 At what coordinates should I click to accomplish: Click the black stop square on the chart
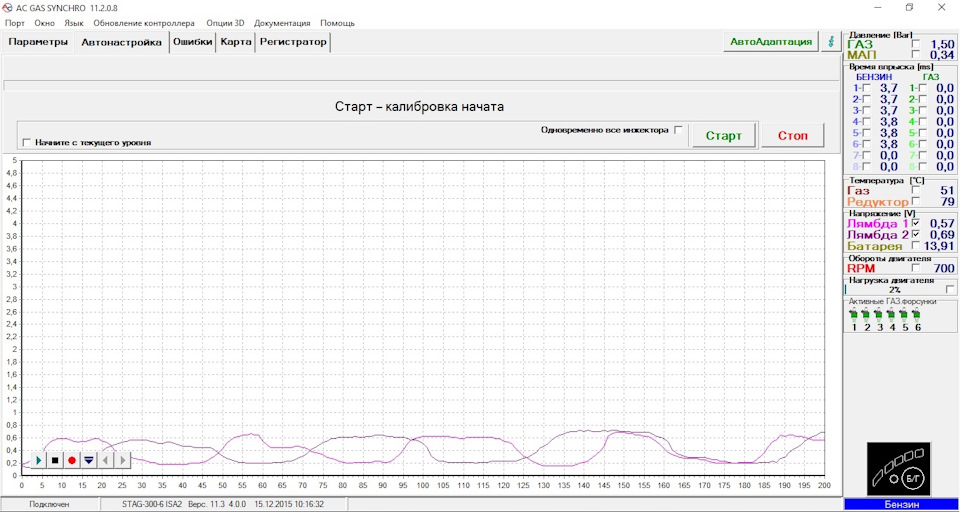click(55, 459)
